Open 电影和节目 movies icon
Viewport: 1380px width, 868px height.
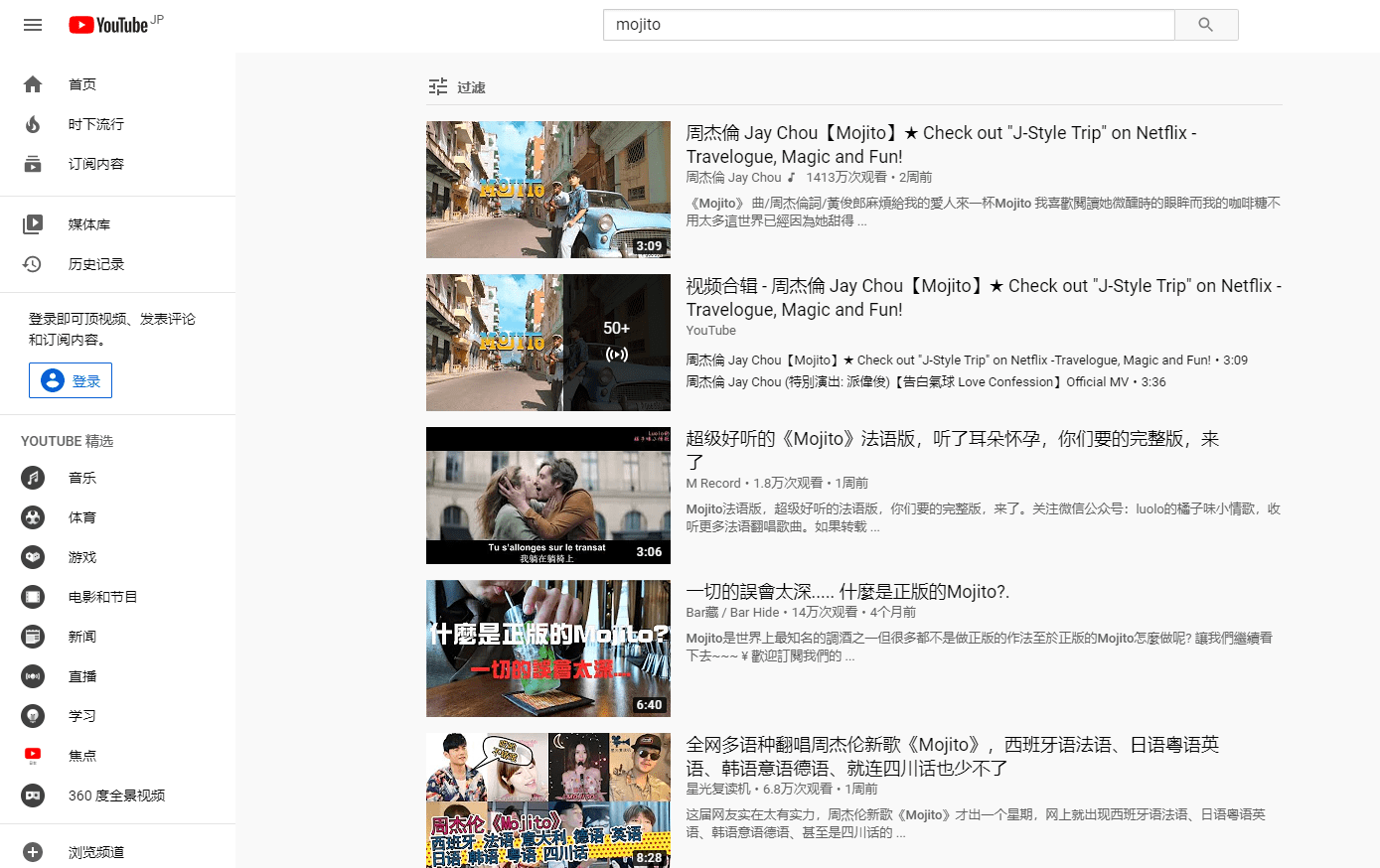click(x=33, y=597)
